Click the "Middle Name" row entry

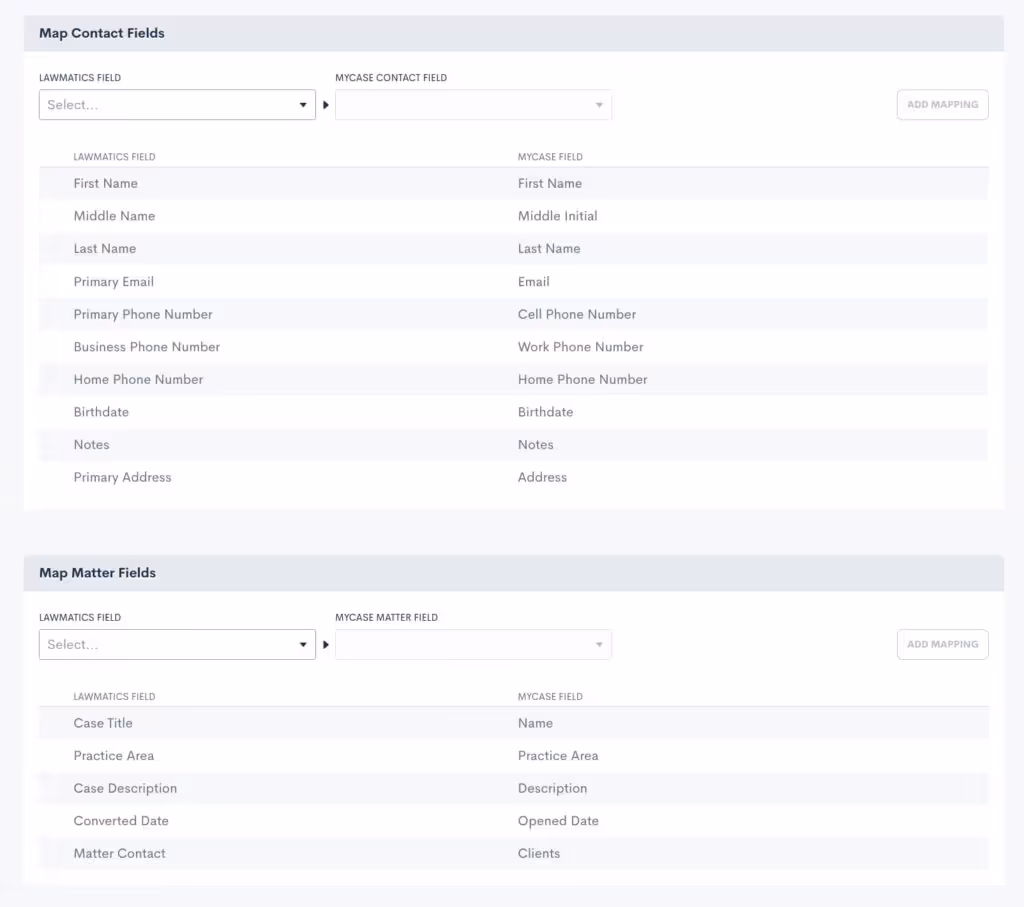[114, 216]
